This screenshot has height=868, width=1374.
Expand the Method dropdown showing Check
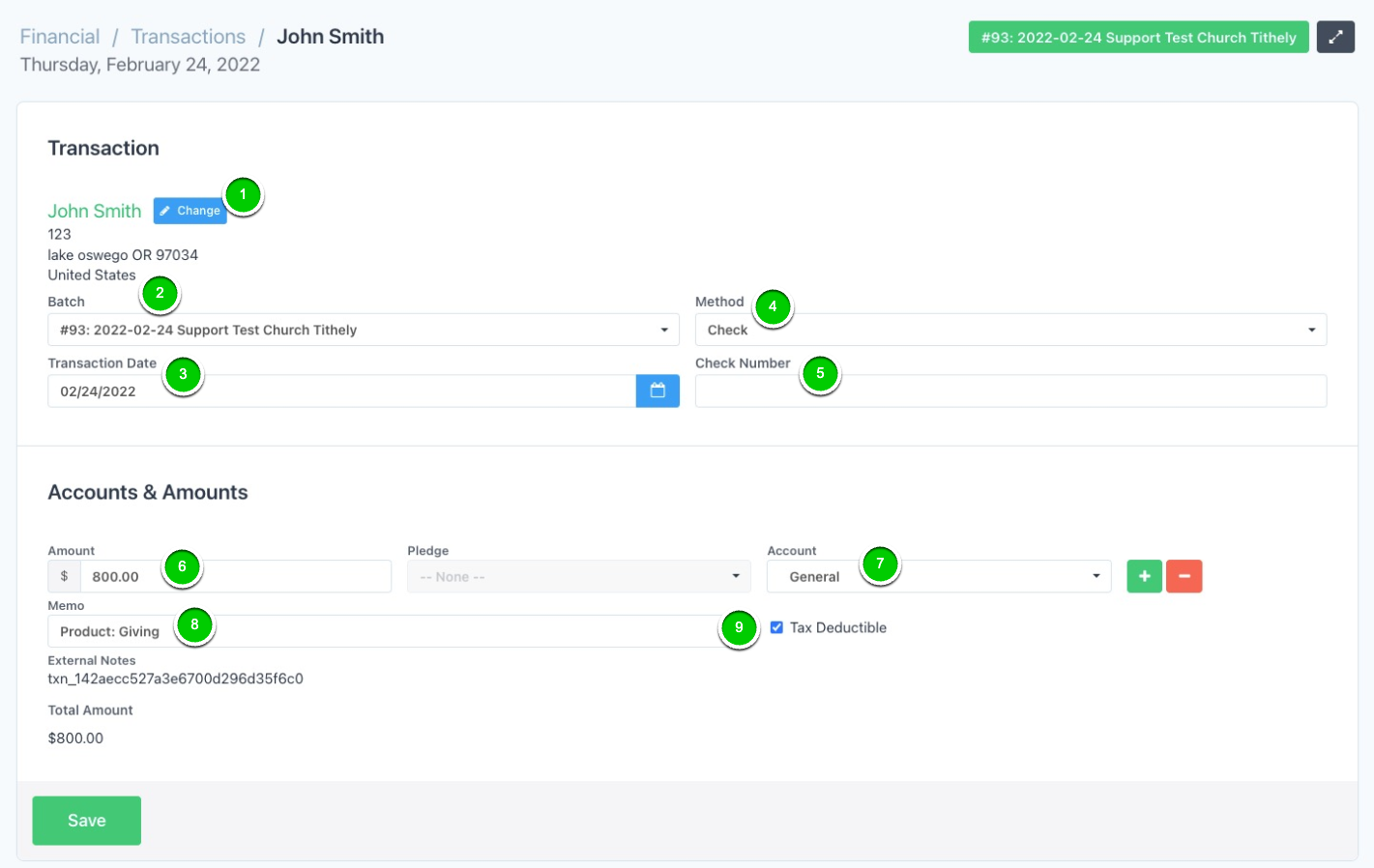(1009, 331)
